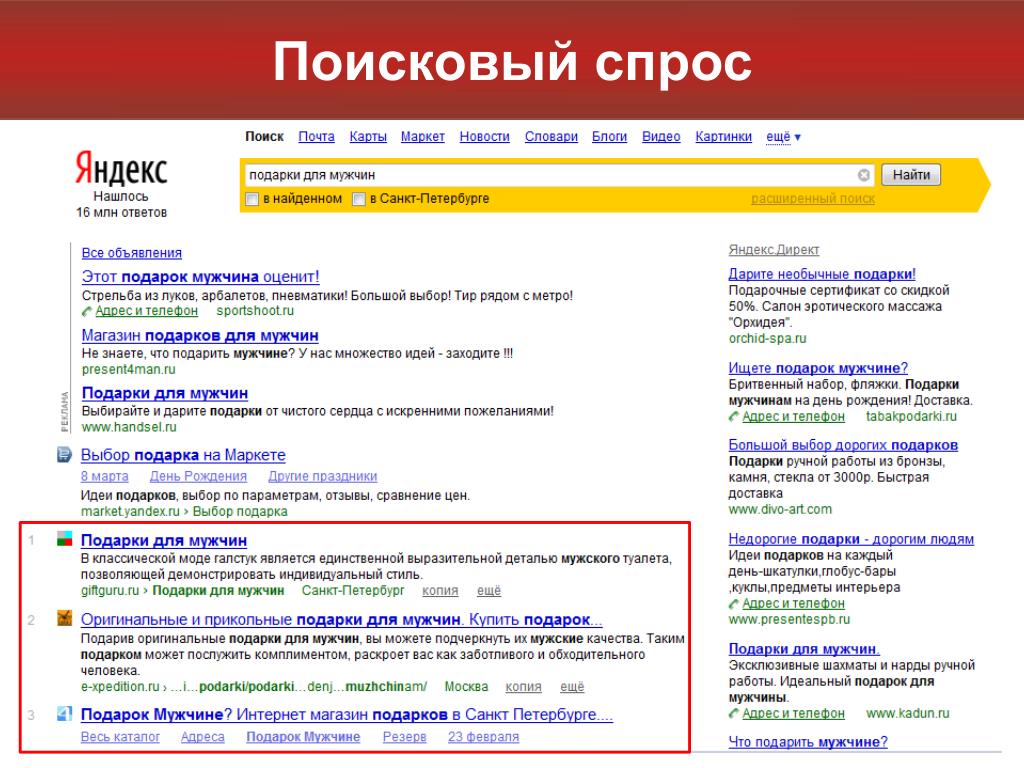Clear the search field with the X icon
The image size is (1024, 768).
[863, 175]
